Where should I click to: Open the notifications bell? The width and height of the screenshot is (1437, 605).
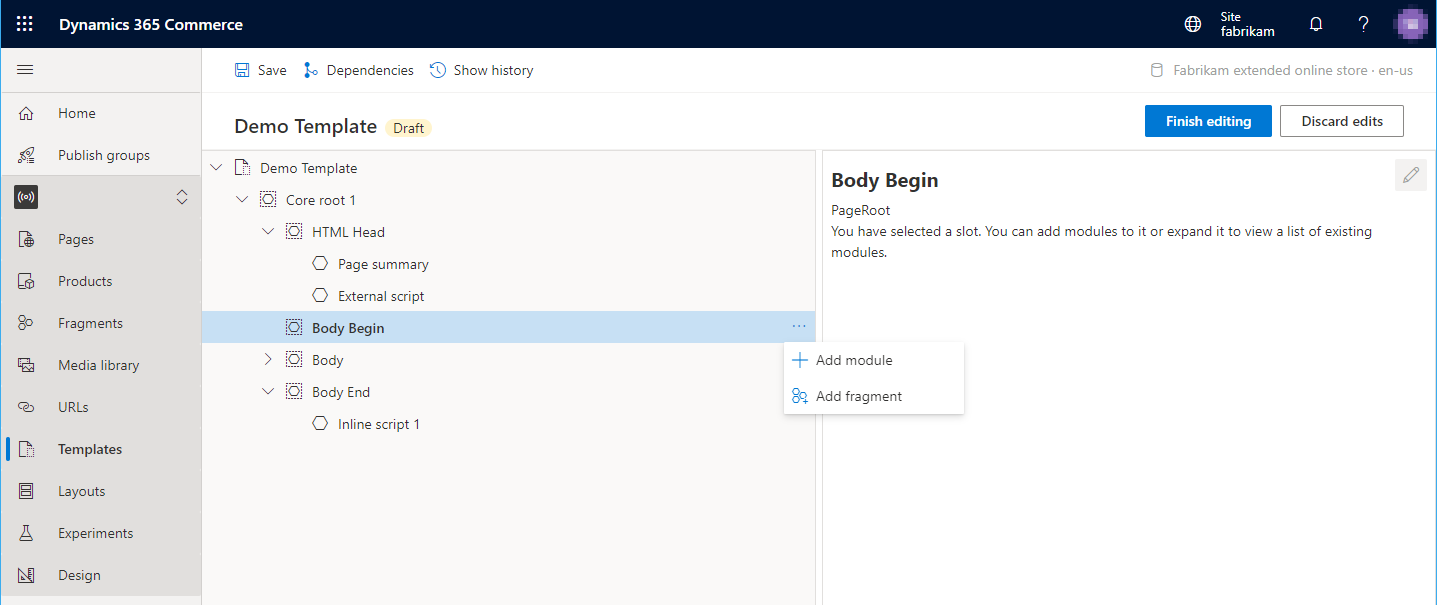1315,23
